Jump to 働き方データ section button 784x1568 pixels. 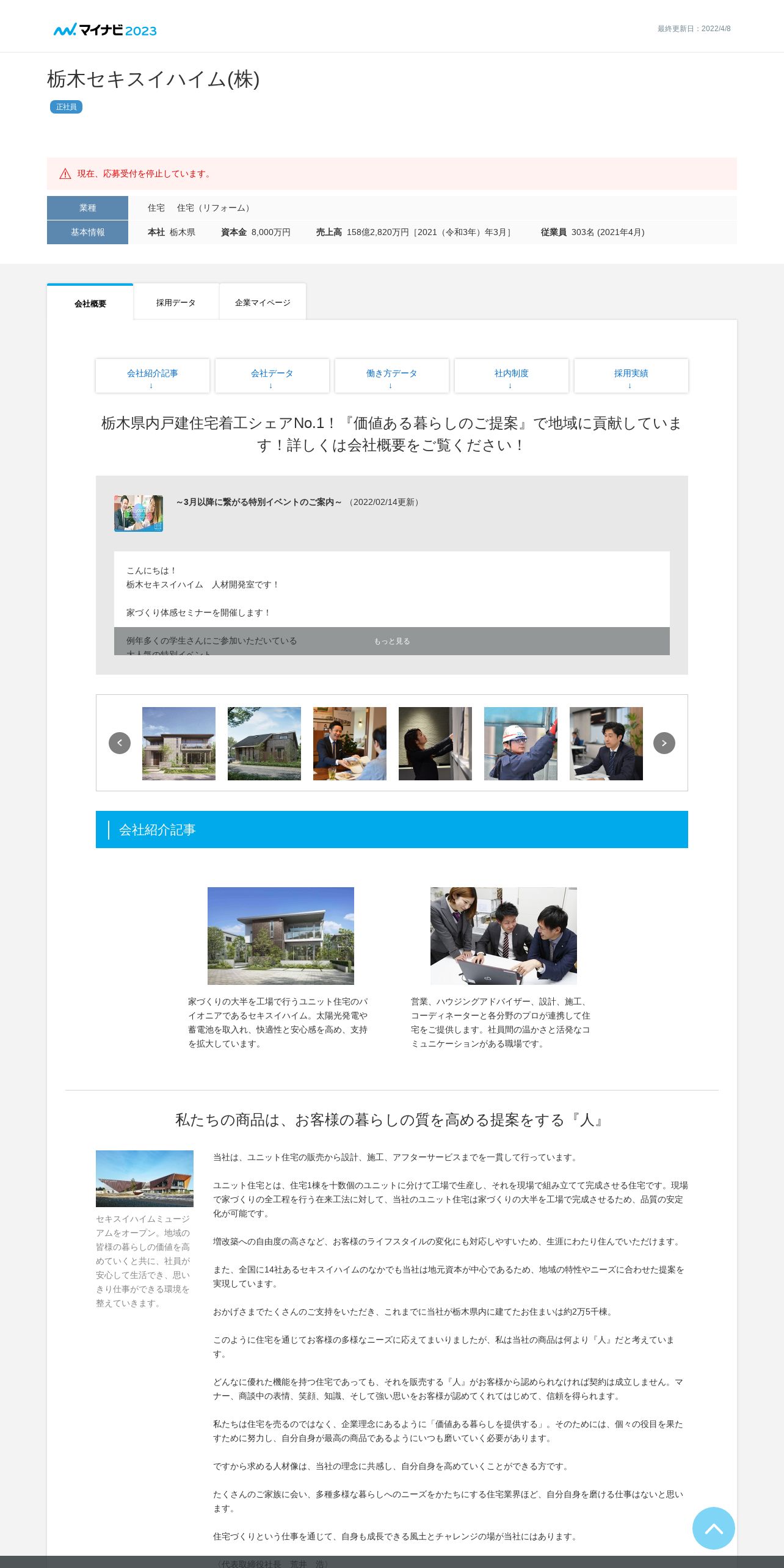392,376
